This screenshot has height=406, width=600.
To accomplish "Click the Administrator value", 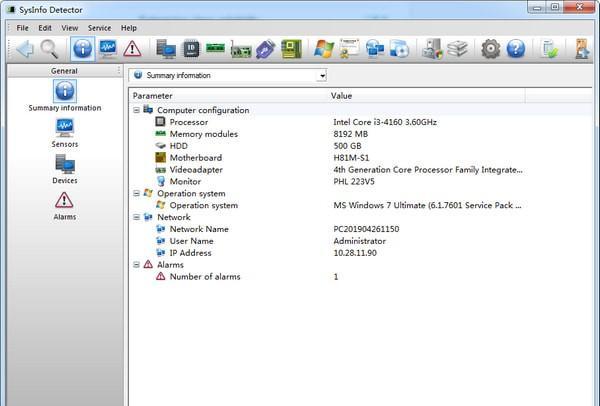I will 360,241.
